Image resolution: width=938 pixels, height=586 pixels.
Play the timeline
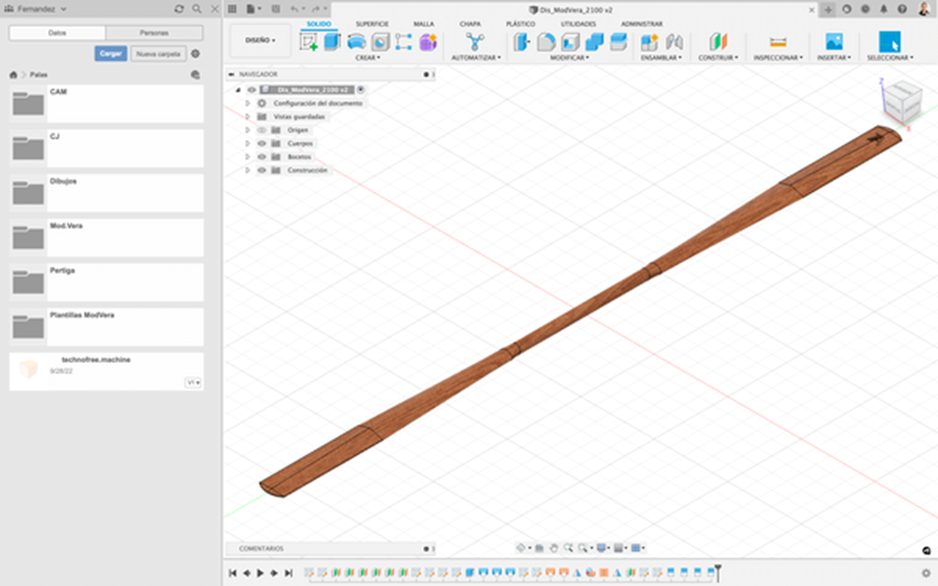click(260, 573)
